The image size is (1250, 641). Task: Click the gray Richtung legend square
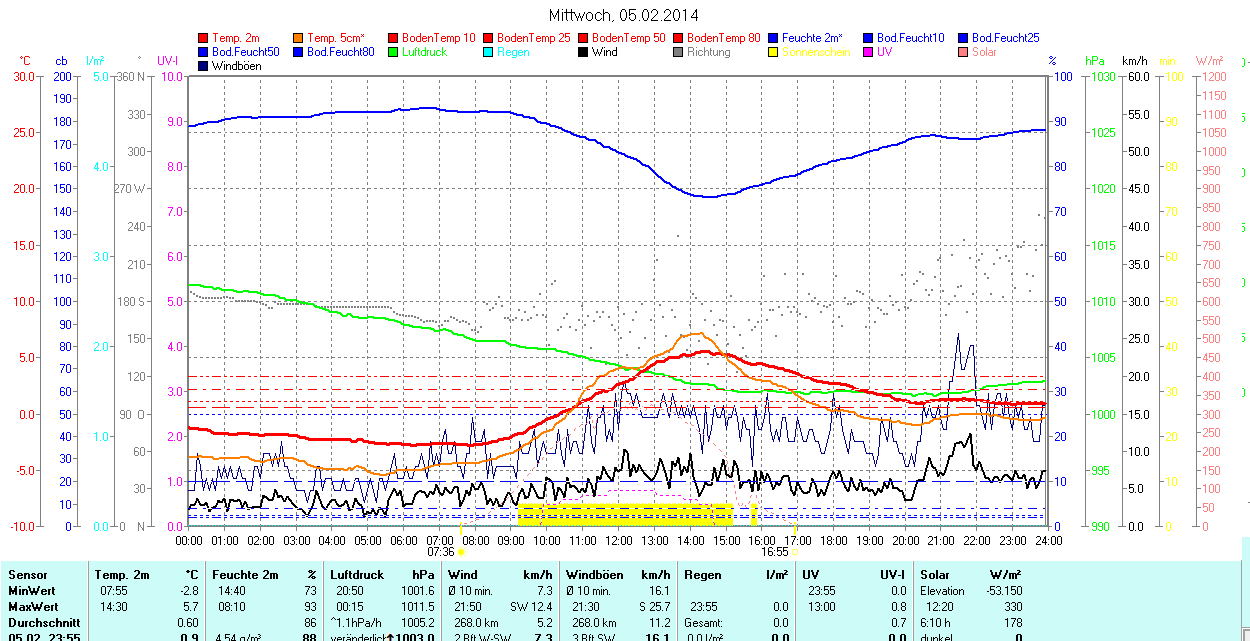(679, 52)
